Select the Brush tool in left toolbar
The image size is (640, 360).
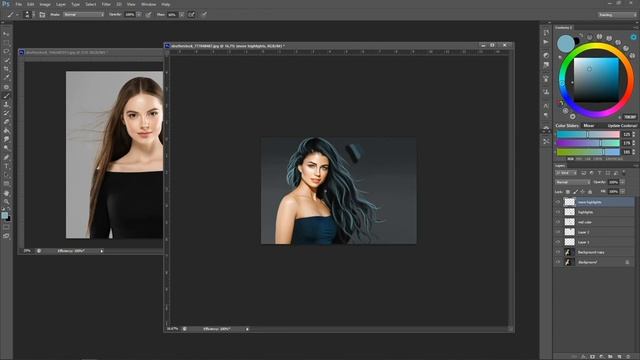coord(6,96)
